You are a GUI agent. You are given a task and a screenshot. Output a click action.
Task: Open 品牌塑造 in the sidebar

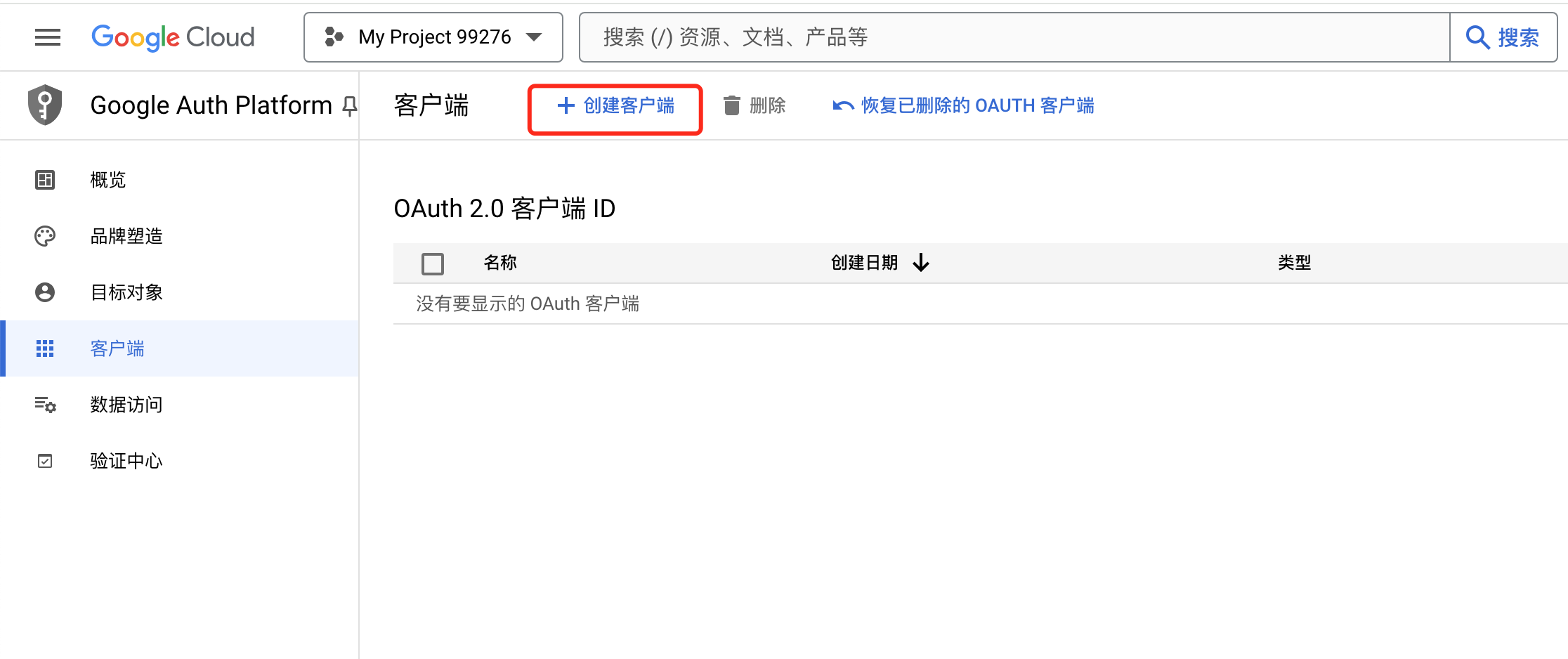coord(180,236)
